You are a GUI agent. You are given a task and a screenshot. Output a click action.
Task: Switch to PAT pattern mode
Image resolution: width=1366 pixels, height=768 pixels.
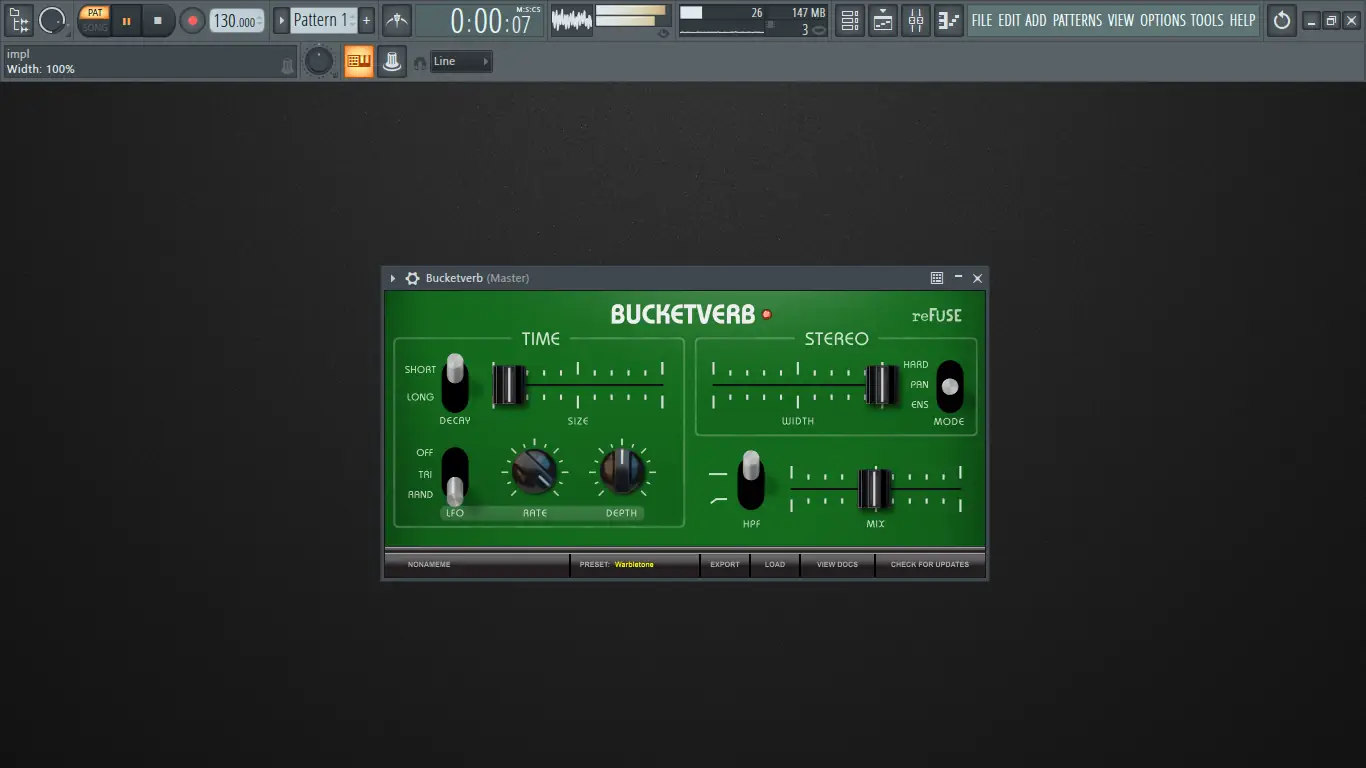pyautogui.click(x=95, y=13)
